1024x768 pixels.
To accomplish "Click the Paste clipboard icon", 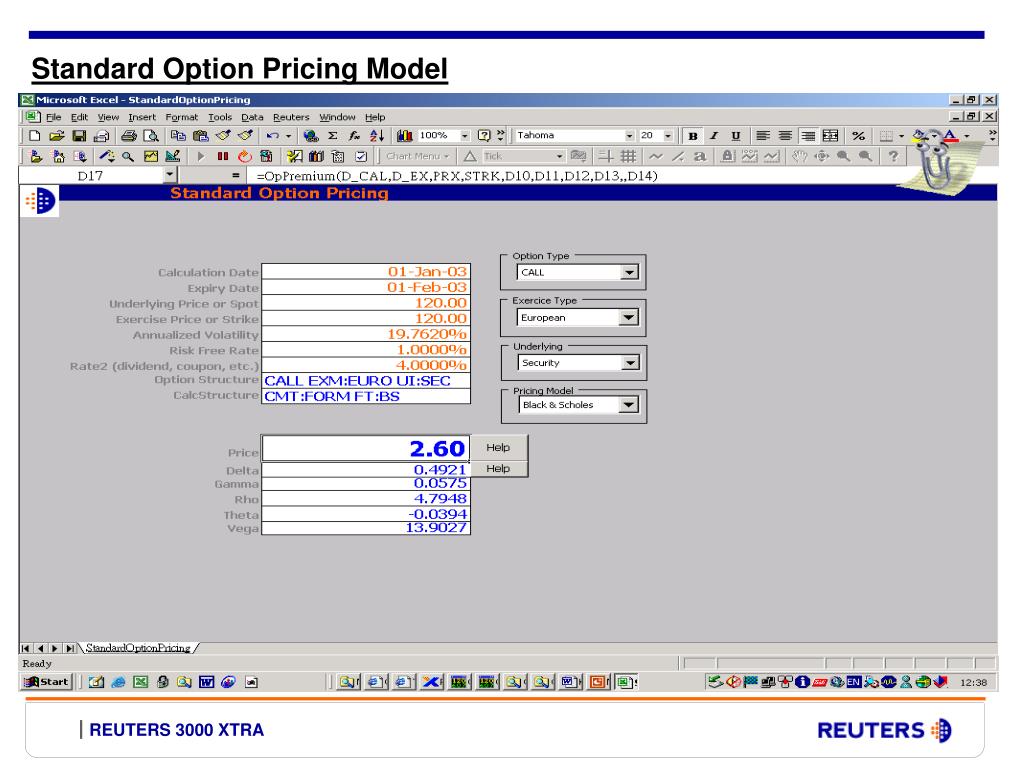I will coord(200,135).
